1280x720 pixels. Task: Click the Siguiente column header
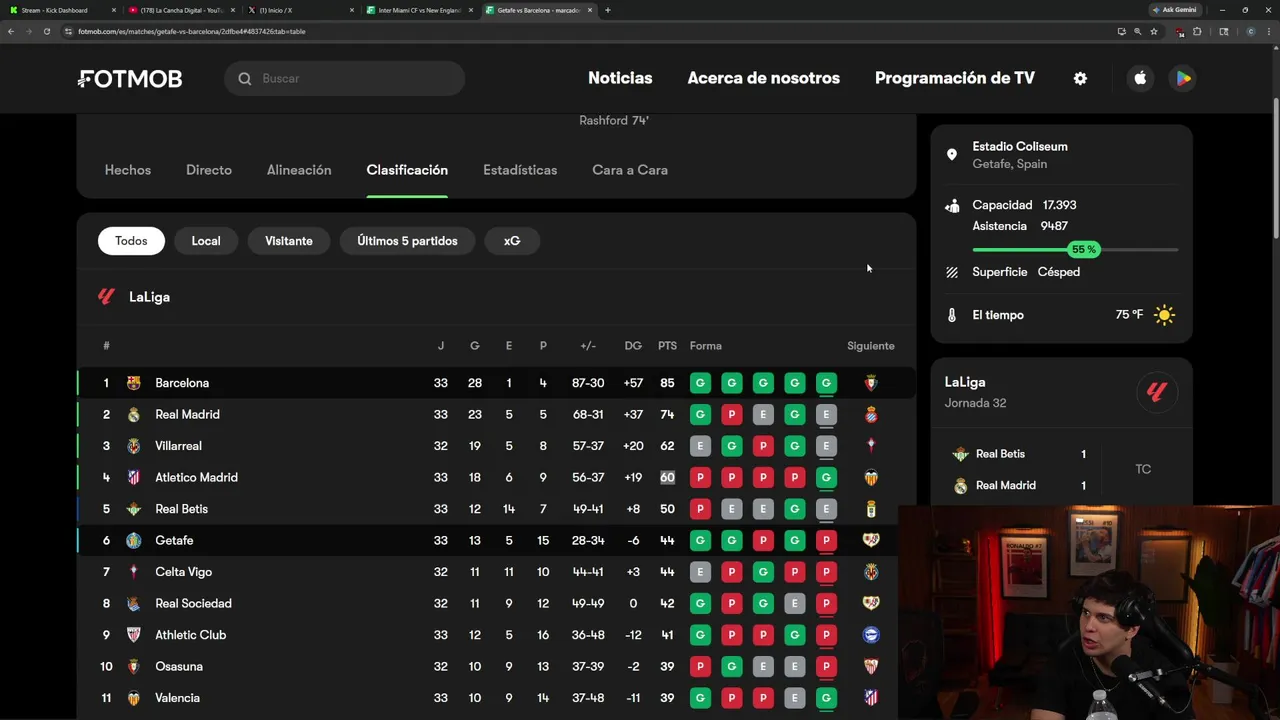coord(871,346)
